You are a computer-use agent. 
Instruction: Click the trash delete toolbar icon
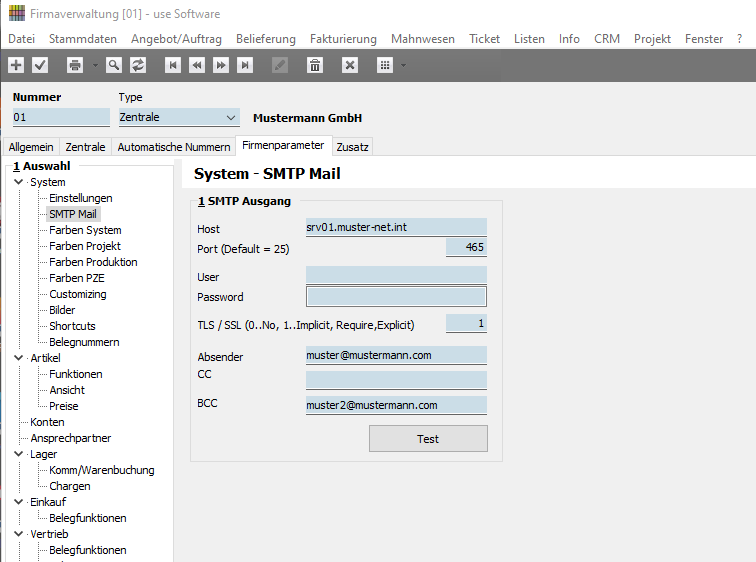[x=315, y=65]
